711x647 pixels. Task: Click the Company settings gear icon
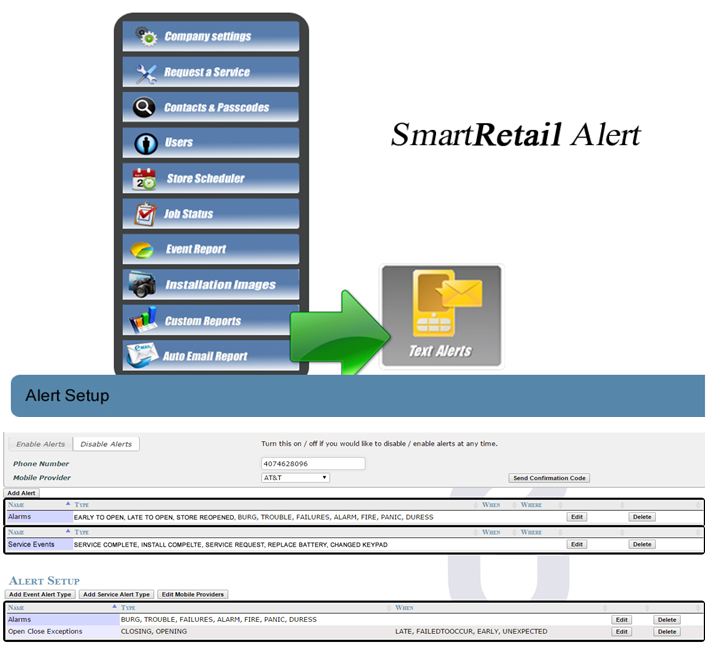pos(146,36)
